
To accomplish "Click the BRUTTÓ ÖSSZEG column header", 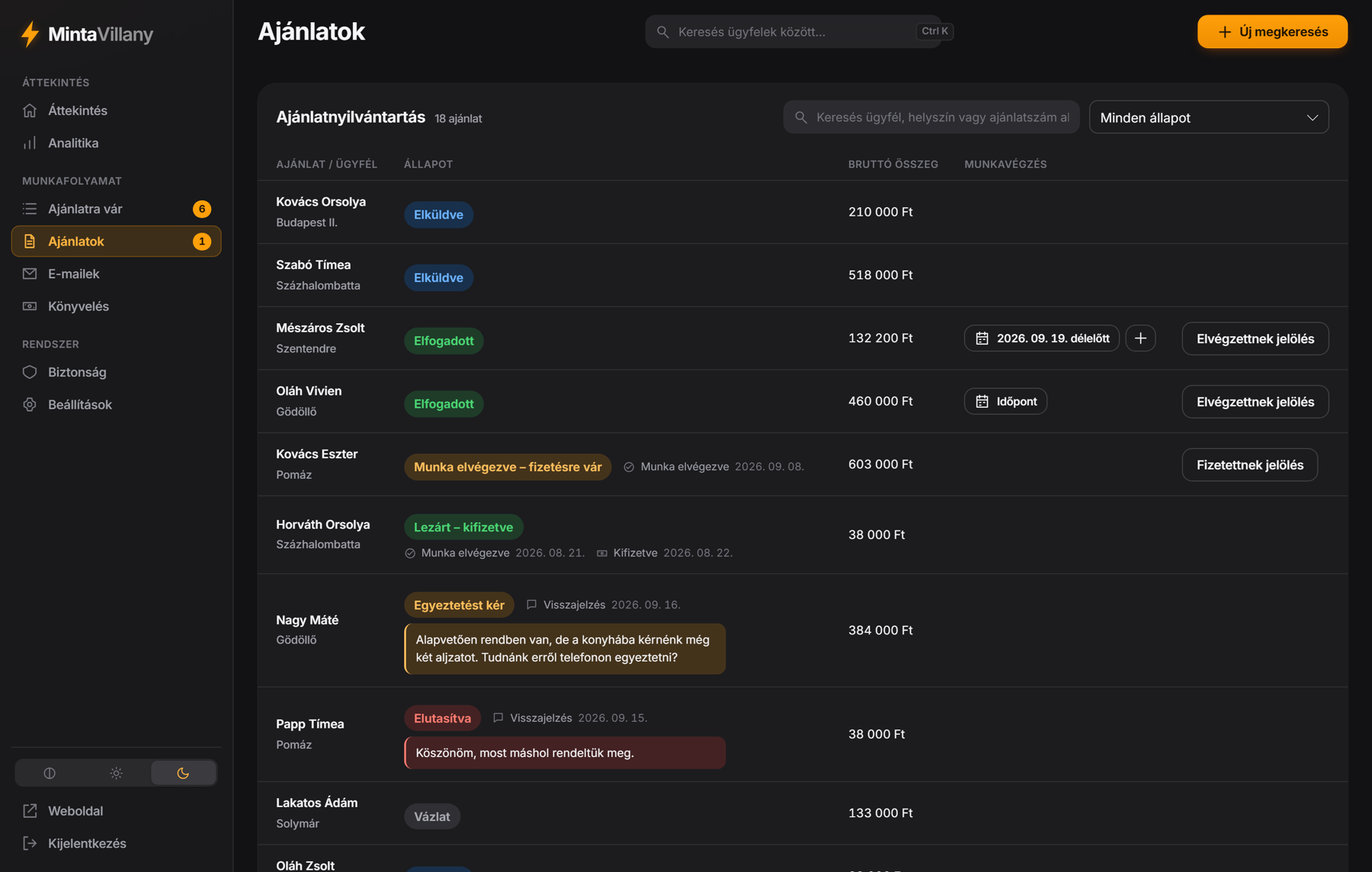I will point(893,165).
